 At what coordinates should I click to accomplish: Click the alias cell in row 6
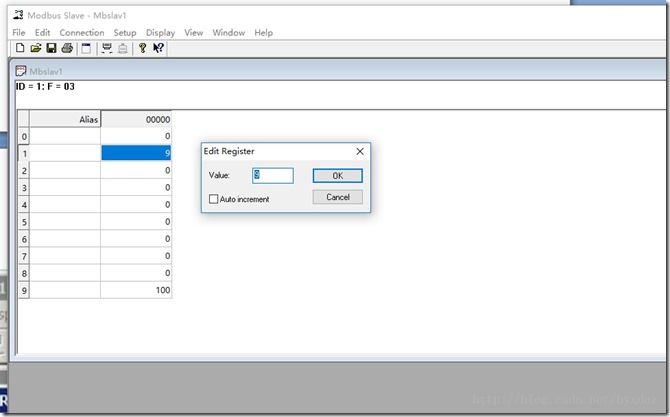point(65,238)
